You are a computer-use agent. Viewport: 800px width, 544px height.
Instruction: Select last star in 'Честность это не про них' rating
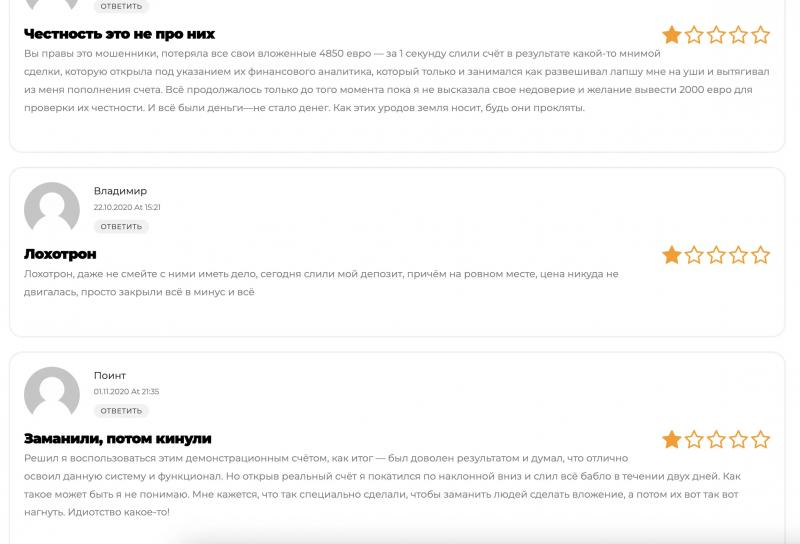(x=760, y=35)
